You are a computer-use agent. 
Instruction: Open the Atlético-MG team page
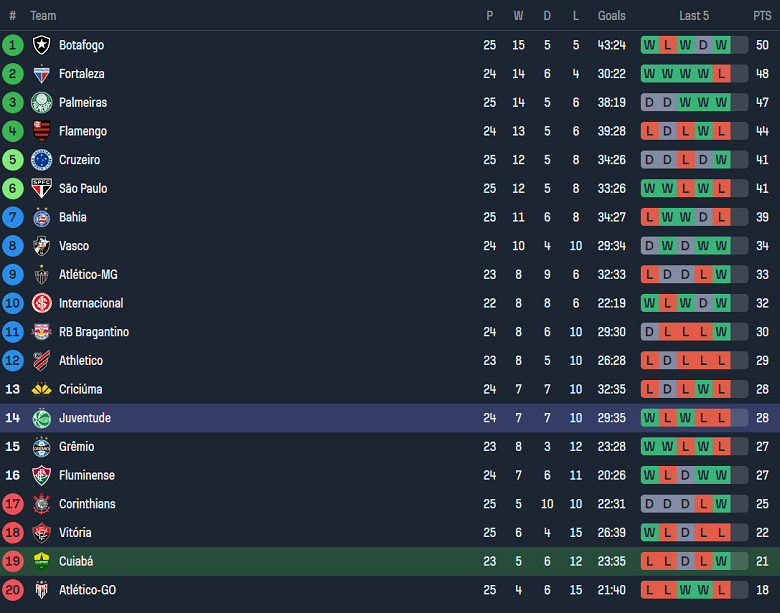pyautogui.click(x=88, y=275)
